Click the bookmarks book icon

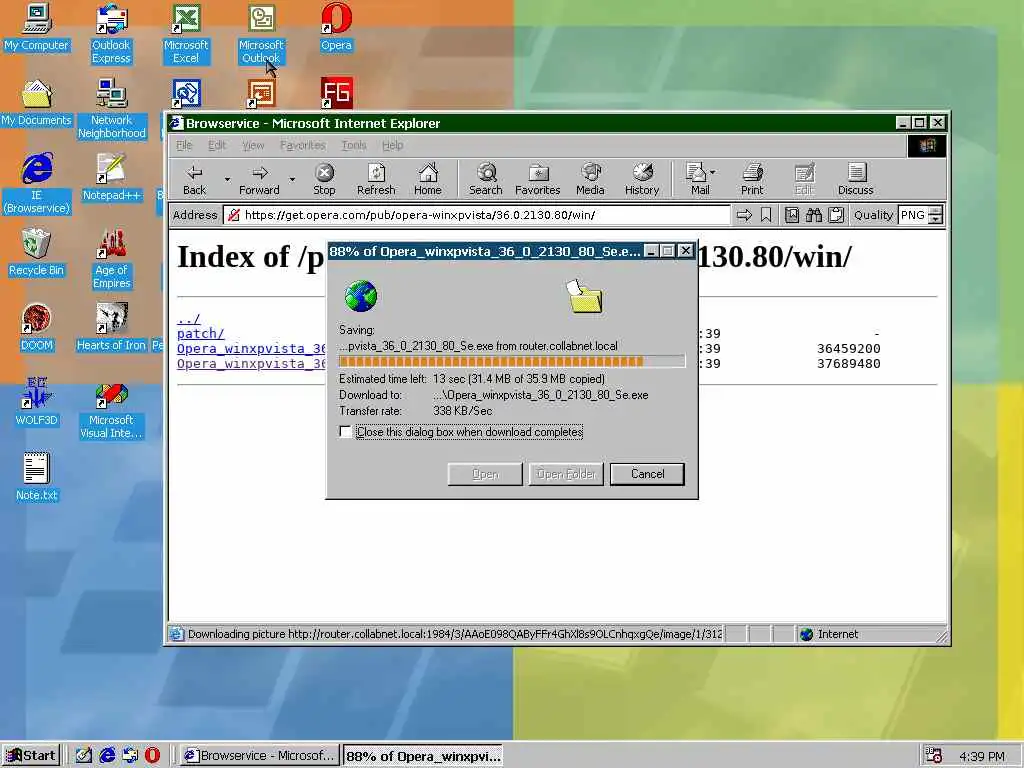point(792,215)
